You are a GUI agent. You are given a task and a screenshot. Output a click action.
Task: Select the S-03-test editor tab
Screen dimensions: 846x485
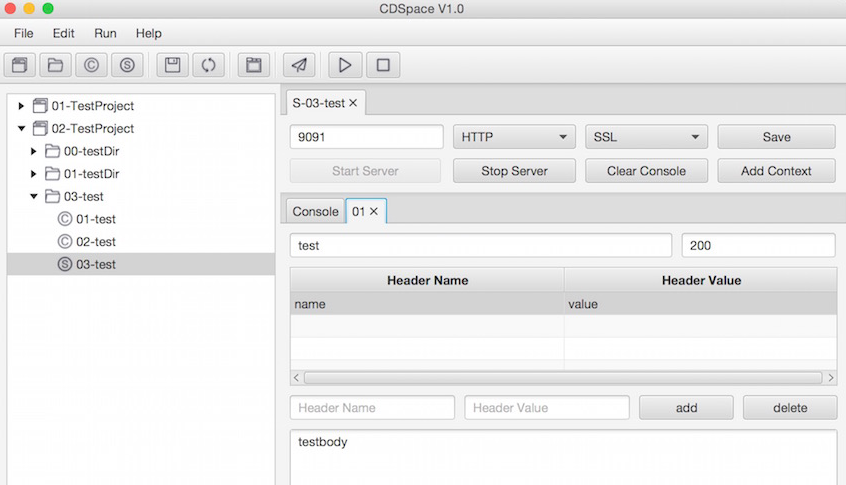pyautogui.click(x=318, y=103)
